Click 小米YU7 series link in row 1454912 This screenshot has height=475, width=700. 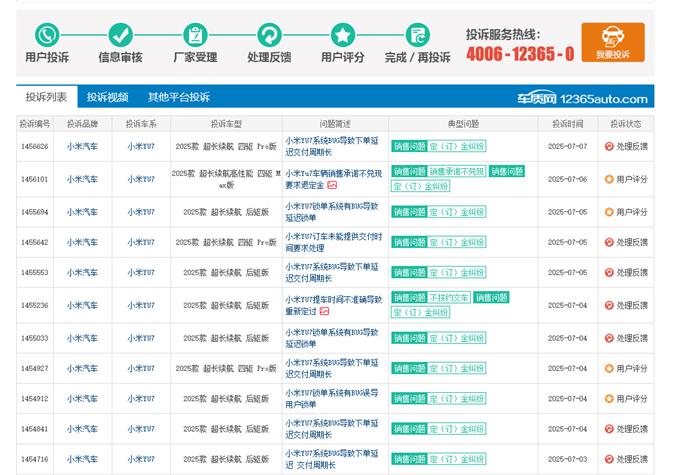click(x=141, y=399)
